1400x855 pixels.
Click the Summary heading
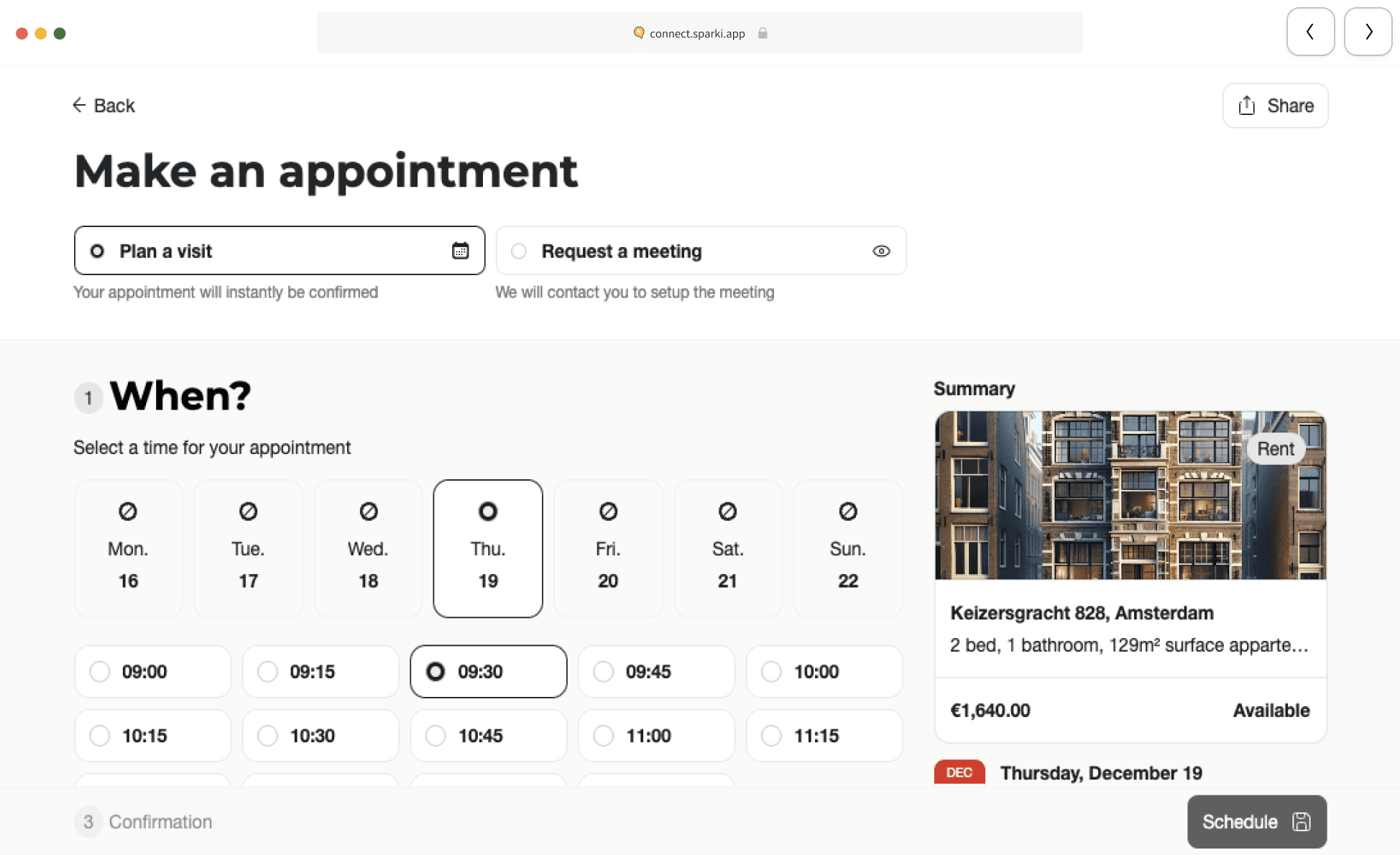(974, 388)
